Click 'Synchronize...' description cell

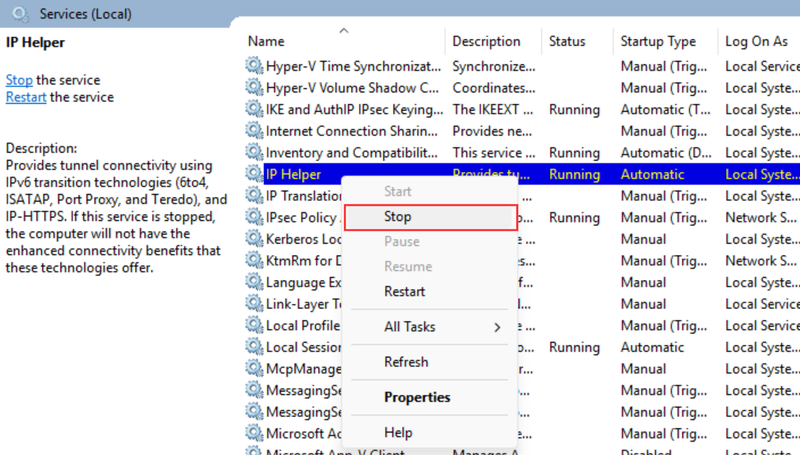pos(493,66)
